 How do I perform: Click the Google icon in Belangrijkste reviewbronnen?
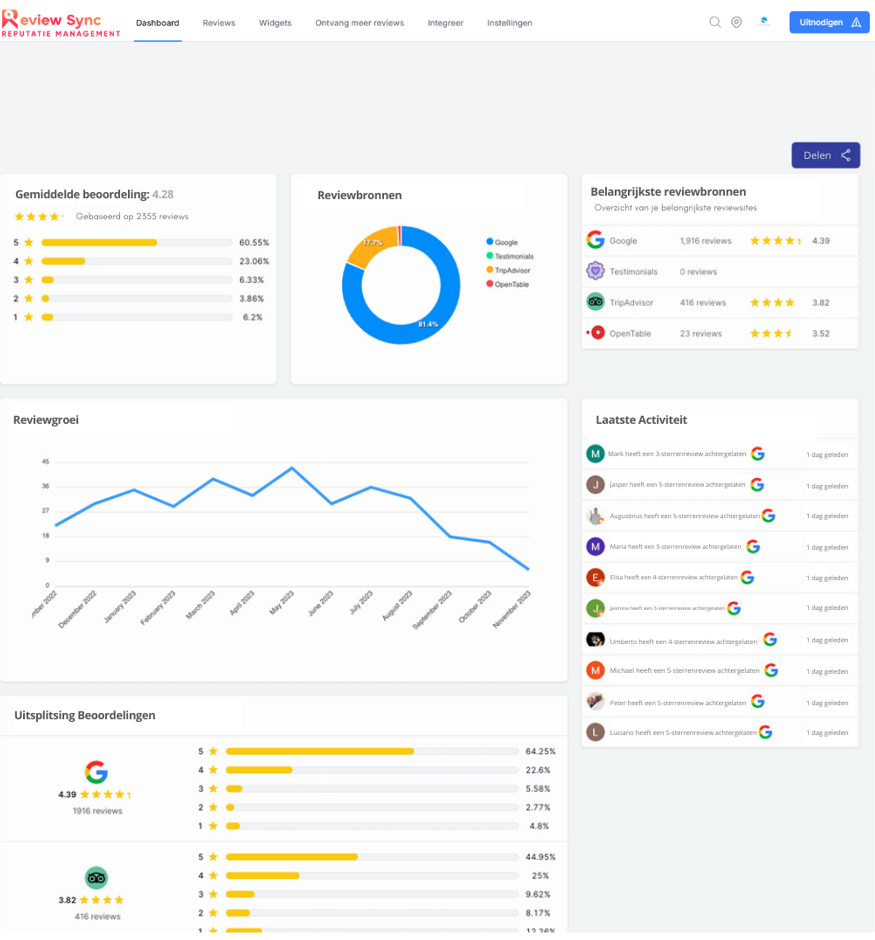click(596, 240)
